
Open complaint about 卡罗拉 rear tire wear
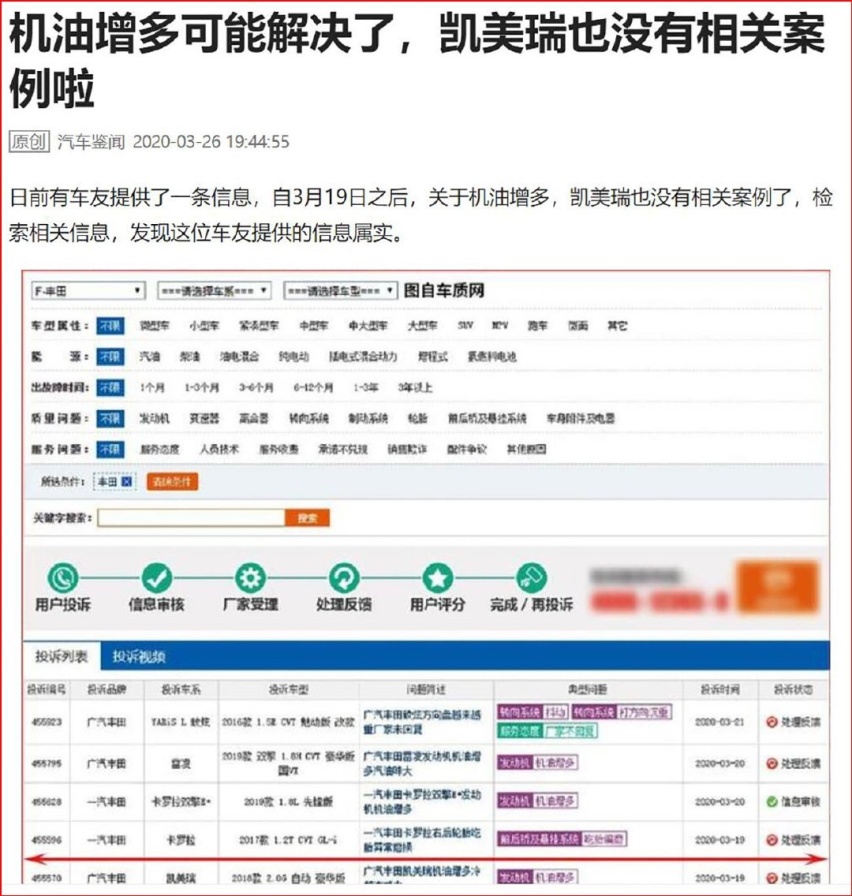point(422,840)
